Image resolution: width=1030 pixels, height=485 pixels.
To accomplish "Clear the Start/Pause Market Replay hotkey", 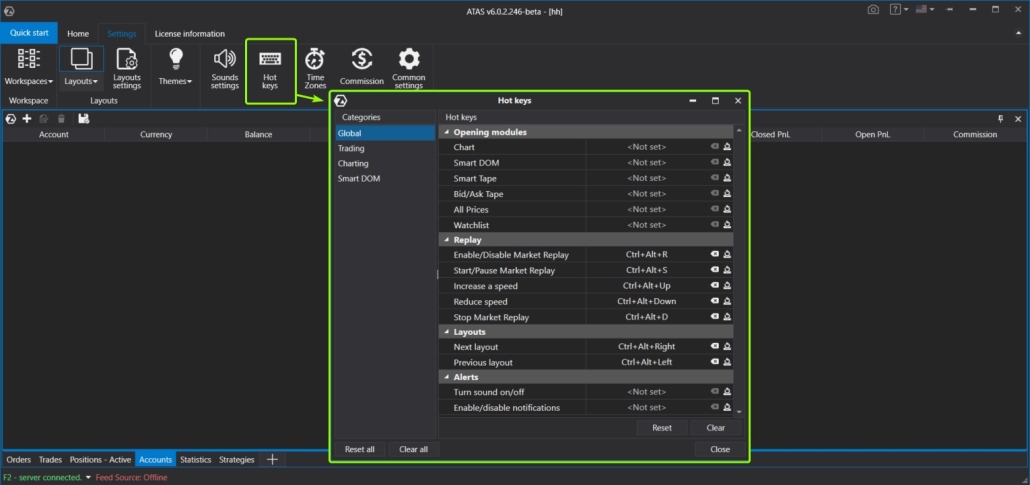I will click(x=714, y=270).
